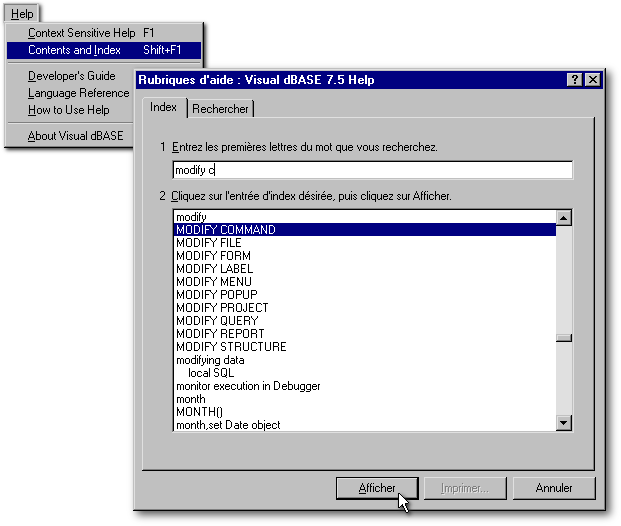Viewport: 621px width, 526px height.
Task: Click the index list scroll up arrow
Action: pos(564,218)
